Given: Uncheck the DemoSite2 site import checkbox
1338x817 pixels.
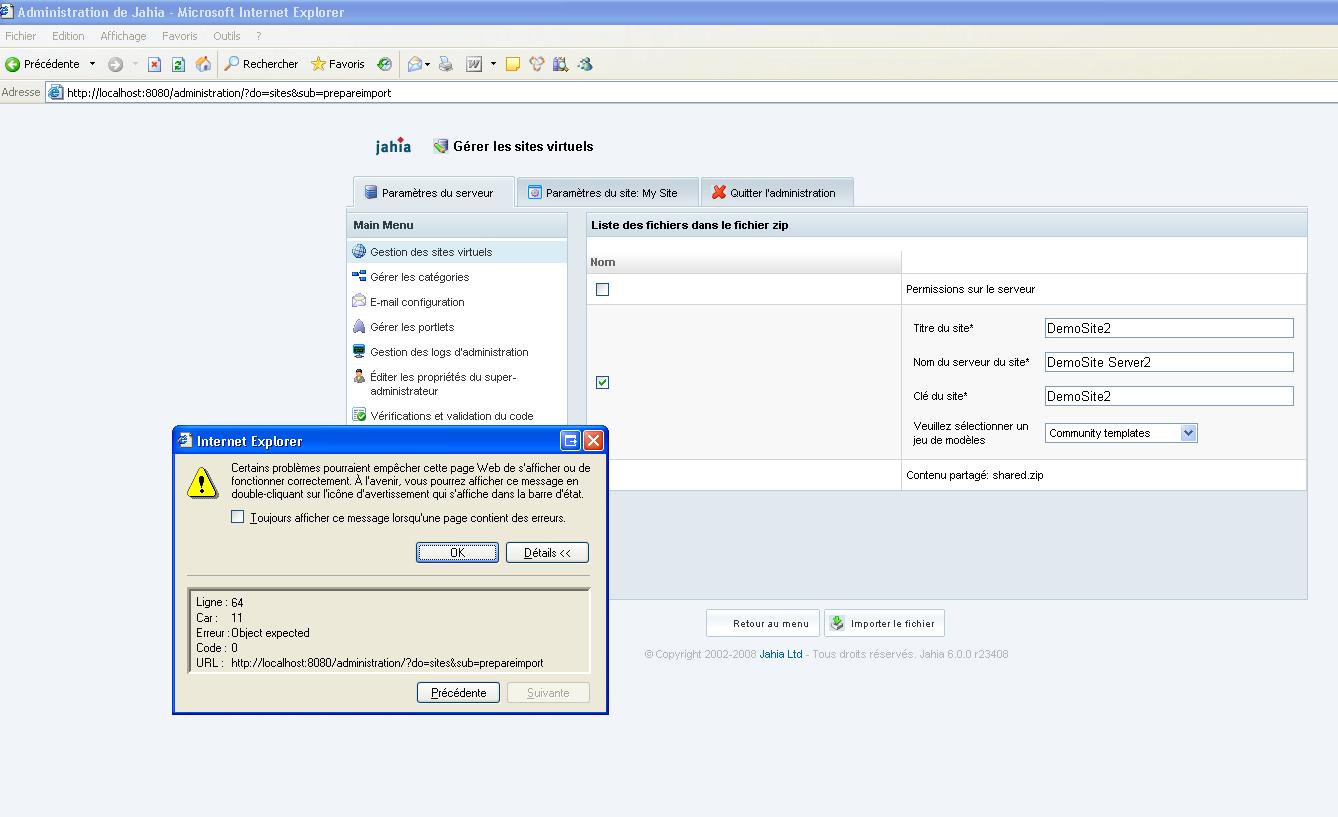Looking at the screenshot, I should point(602,382).
